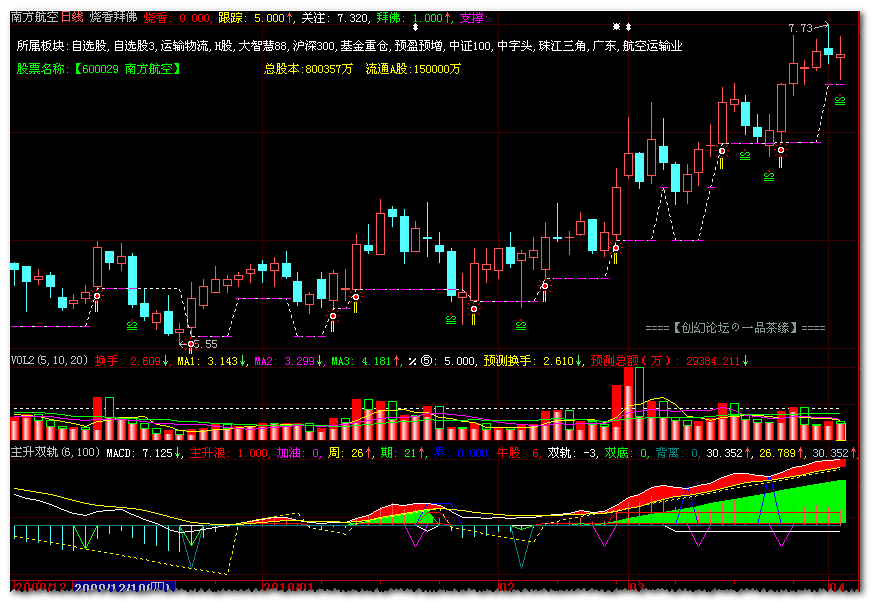Open the VOL2(5,10,20) indicator label

[x=48, y=360]
